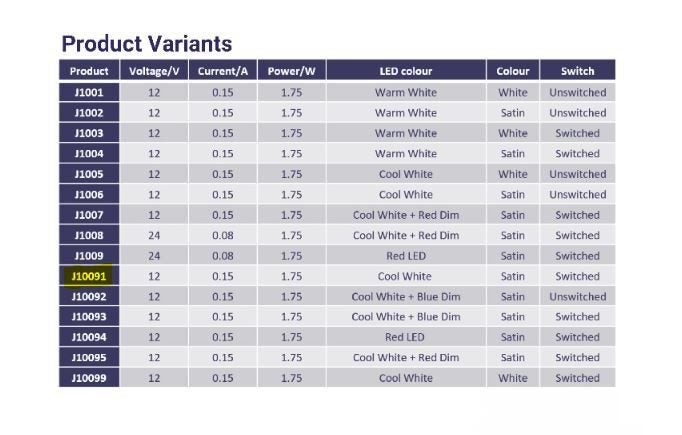Image resolution: width=682 pixels, height=435 pixels.
Task: Select the highlighted J10091 product cell
Action: [89, 276]
